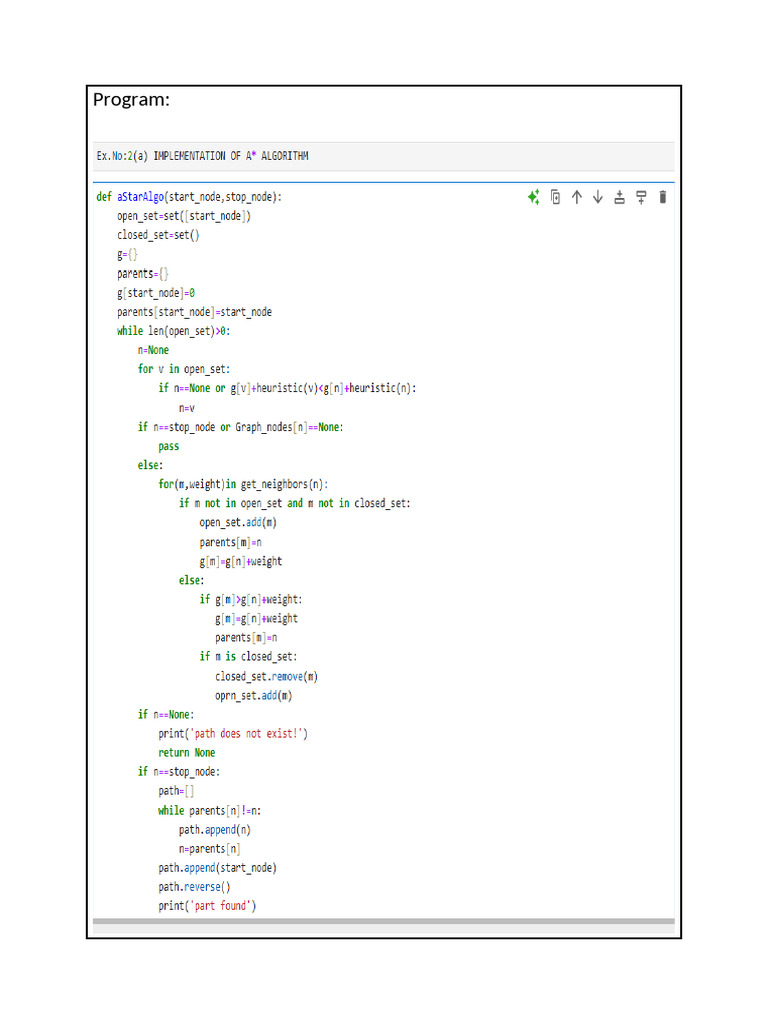This screenshot has height=1024, width=768.
Task: Click the 'closed_set.remove(m)' code line
Action: [266, 676]
